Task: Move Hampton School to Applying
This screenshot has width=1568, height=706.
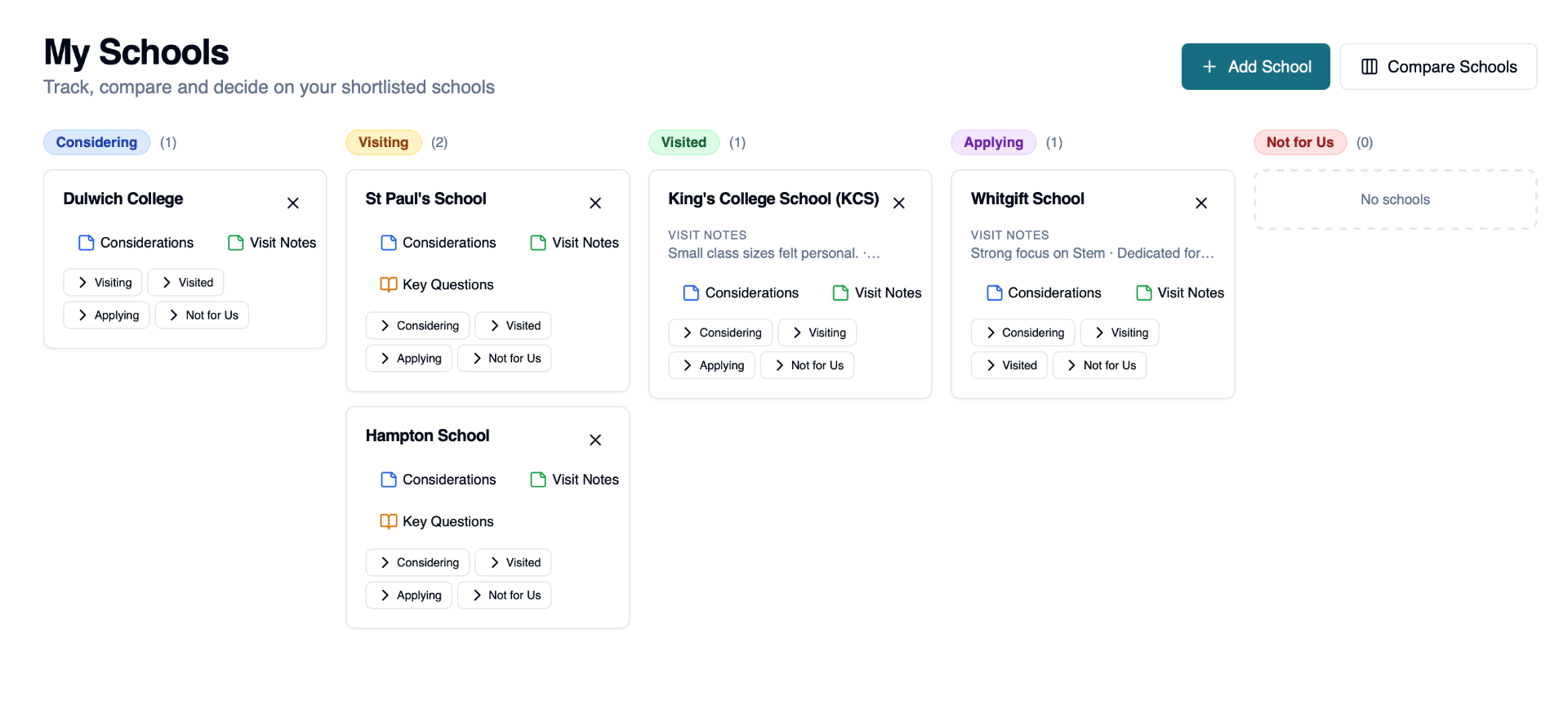Action: [409, 596]
